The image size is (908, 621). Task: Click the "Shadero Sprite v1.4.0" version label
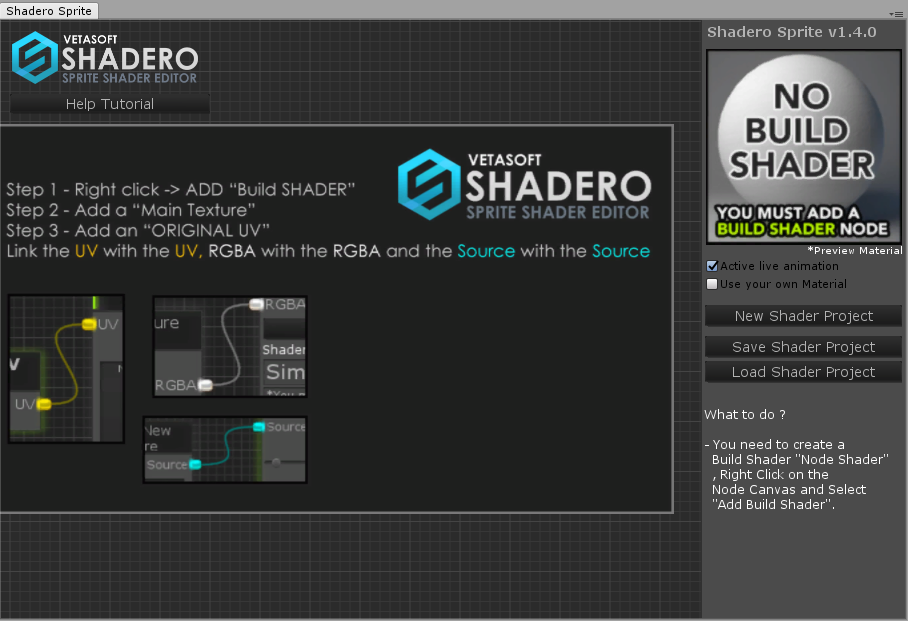(792, 32)
